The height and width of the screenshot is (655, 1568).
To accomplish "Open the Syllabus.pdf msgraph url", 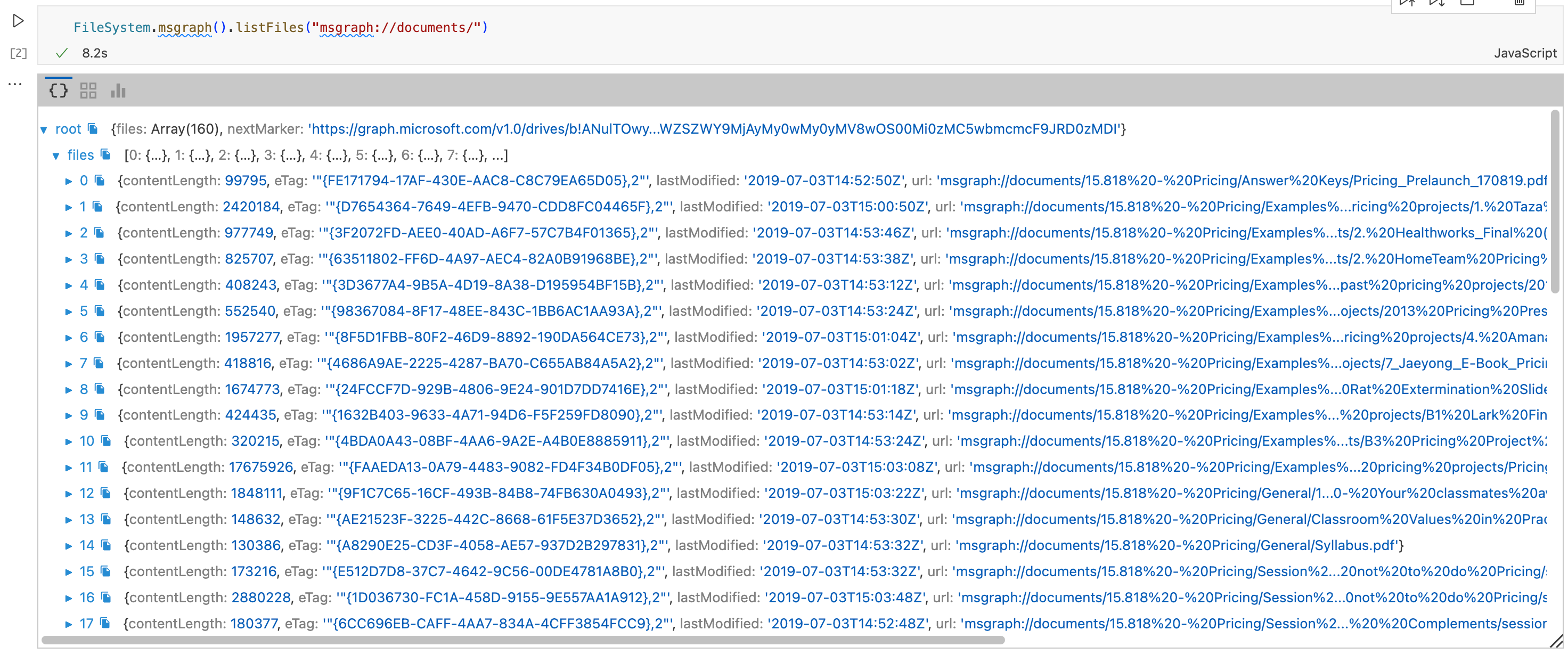I will point(1176,545).
